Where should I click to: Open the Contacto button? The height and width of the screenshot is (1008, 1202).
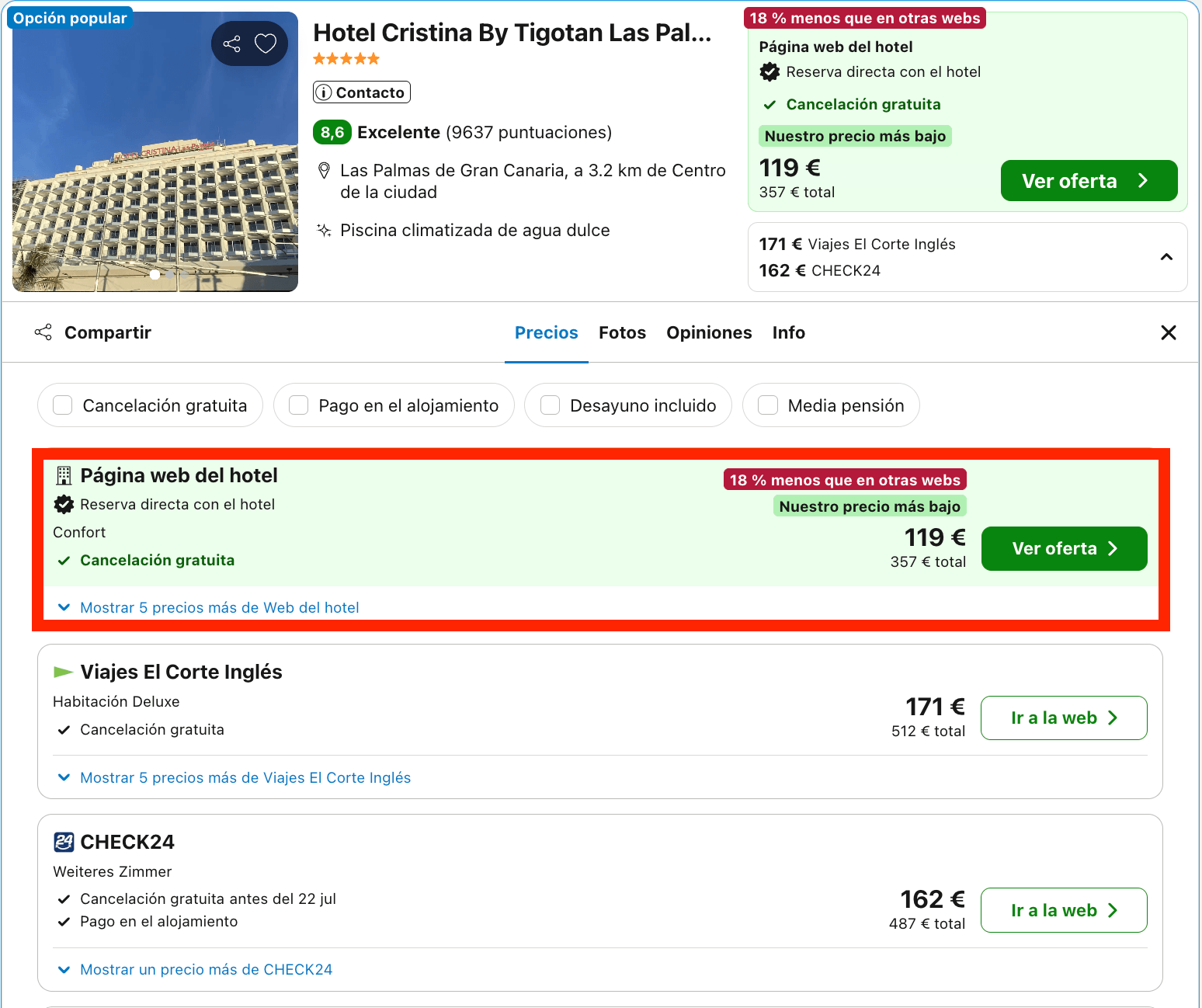click(x=362, y=92)
